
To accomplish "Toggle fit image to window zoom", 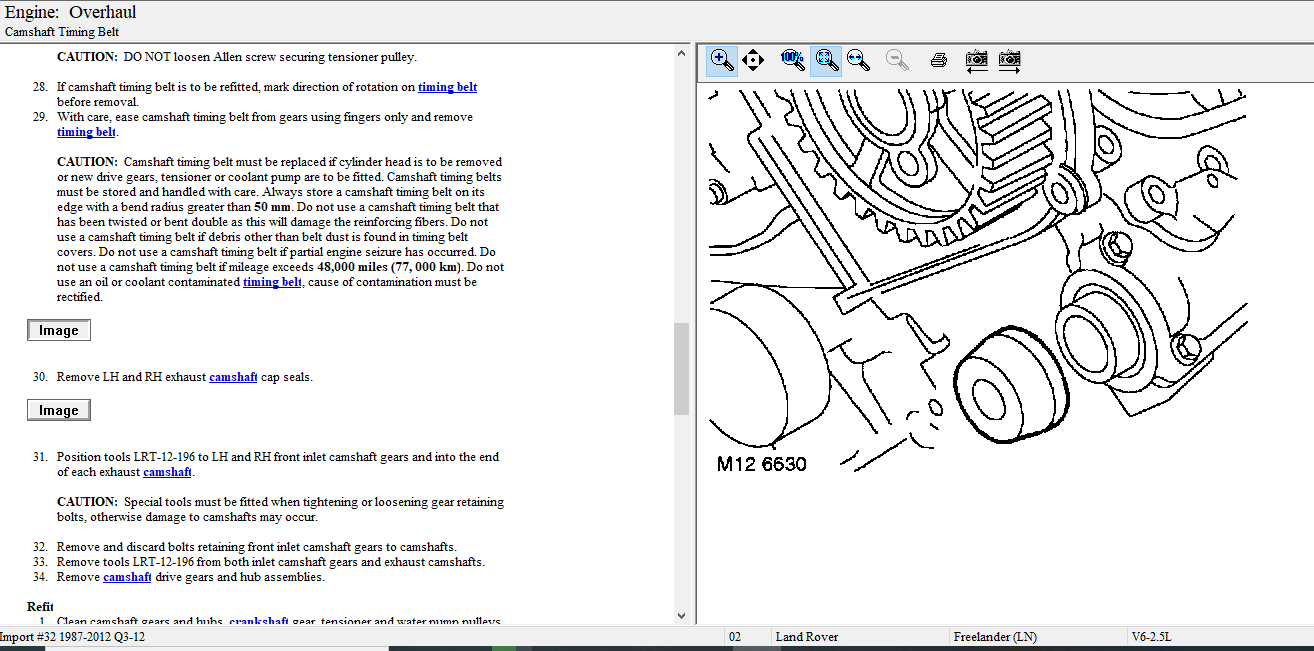I will tap(826, 60).
